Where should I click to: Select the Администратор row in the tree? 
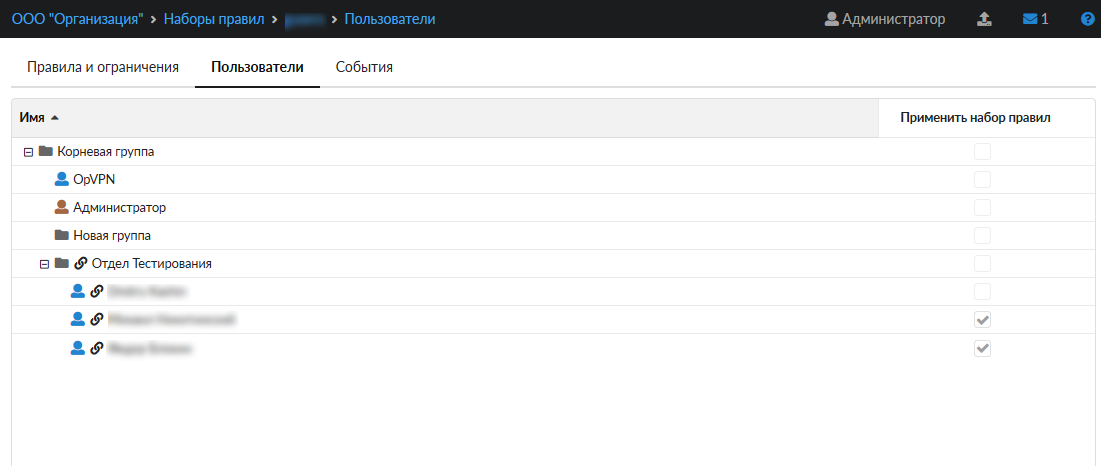click(x=120, y=208)
